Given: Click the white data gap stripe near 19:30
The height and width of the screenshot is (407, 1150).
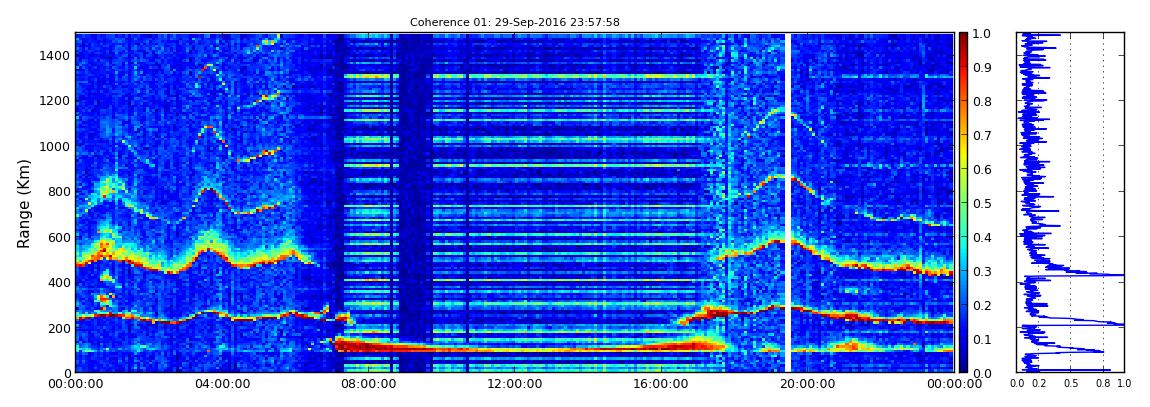Looking at the screenshot, I should point(788,203).
